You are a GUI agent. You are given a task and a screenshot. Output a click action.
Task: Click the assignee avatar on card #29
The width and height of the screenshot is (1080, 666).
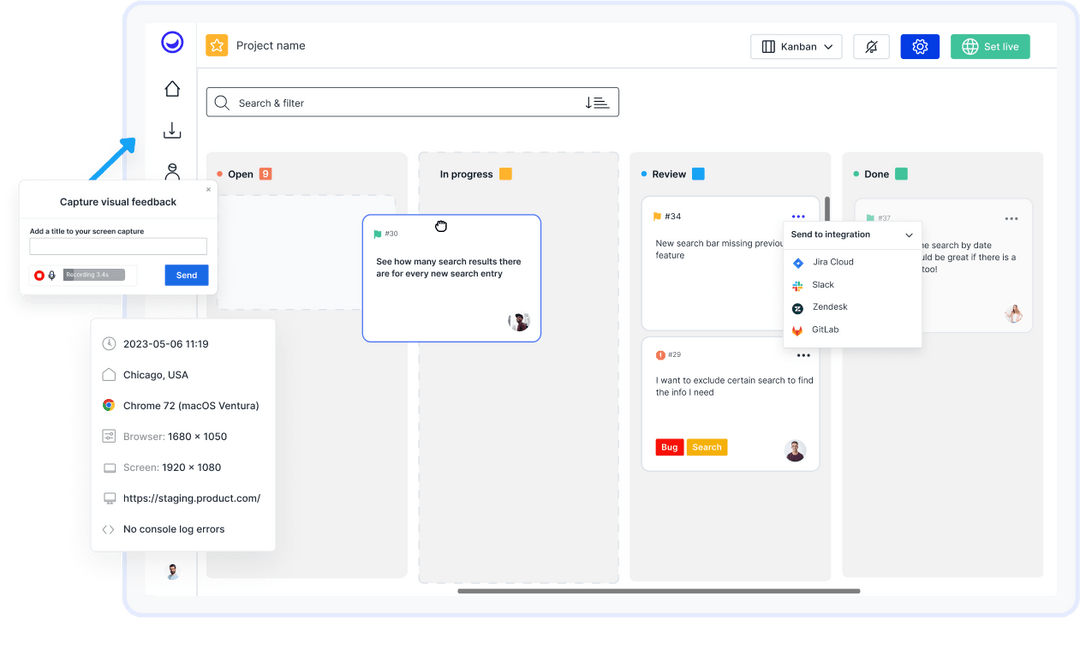[795, 450]
